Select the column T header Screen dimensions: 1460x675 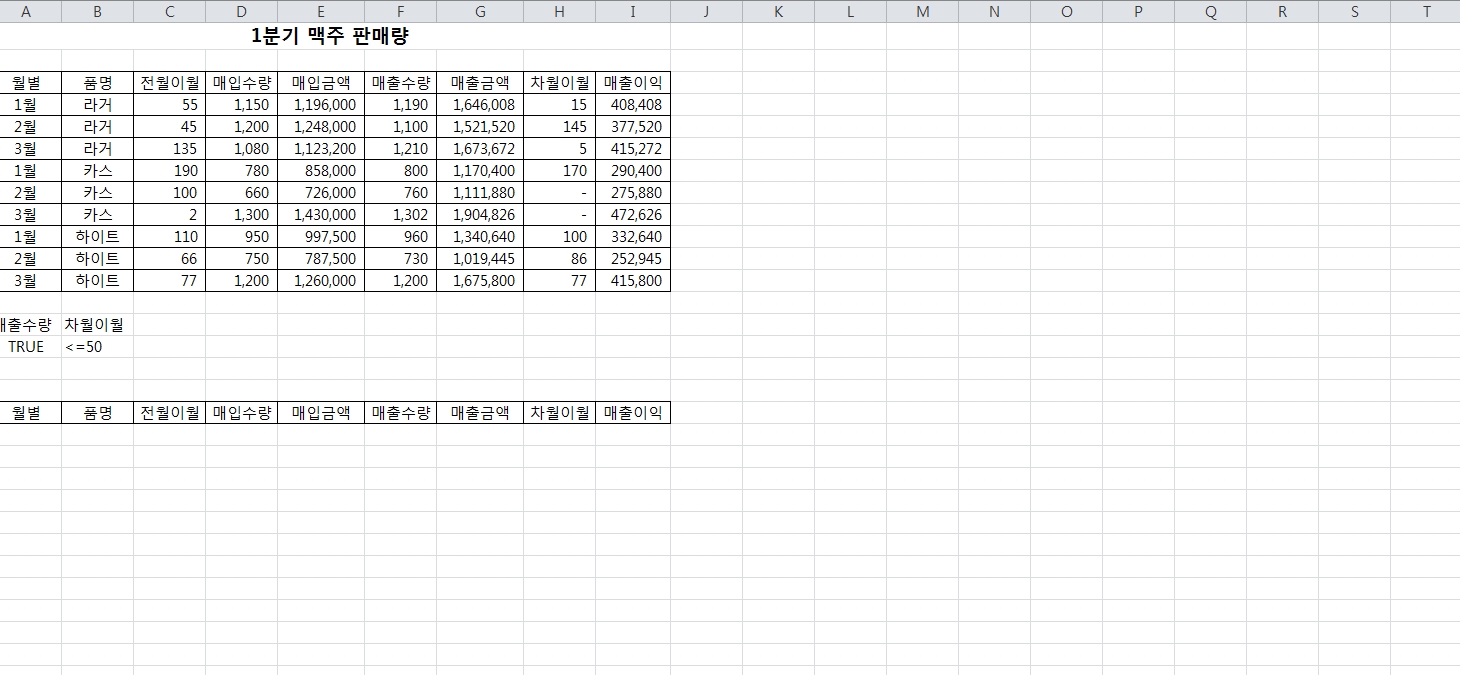[1425, 12]
